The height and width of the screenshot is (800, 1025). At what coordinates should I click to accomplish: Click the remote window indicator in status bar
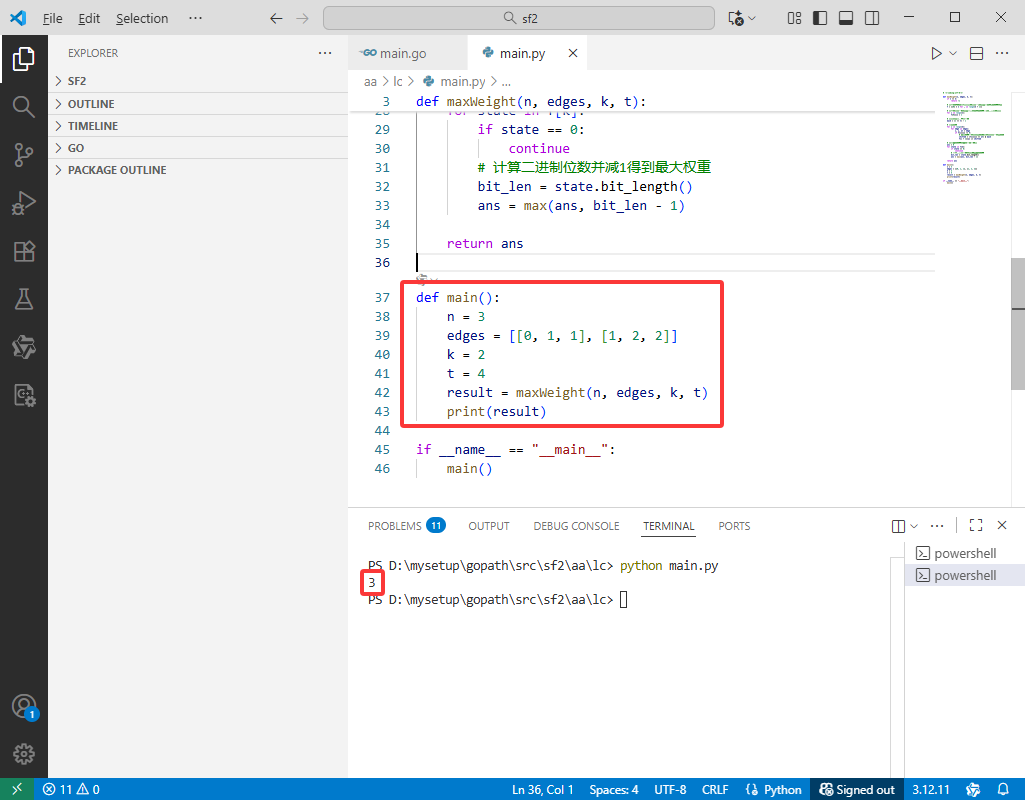click(x=17, y=789)
